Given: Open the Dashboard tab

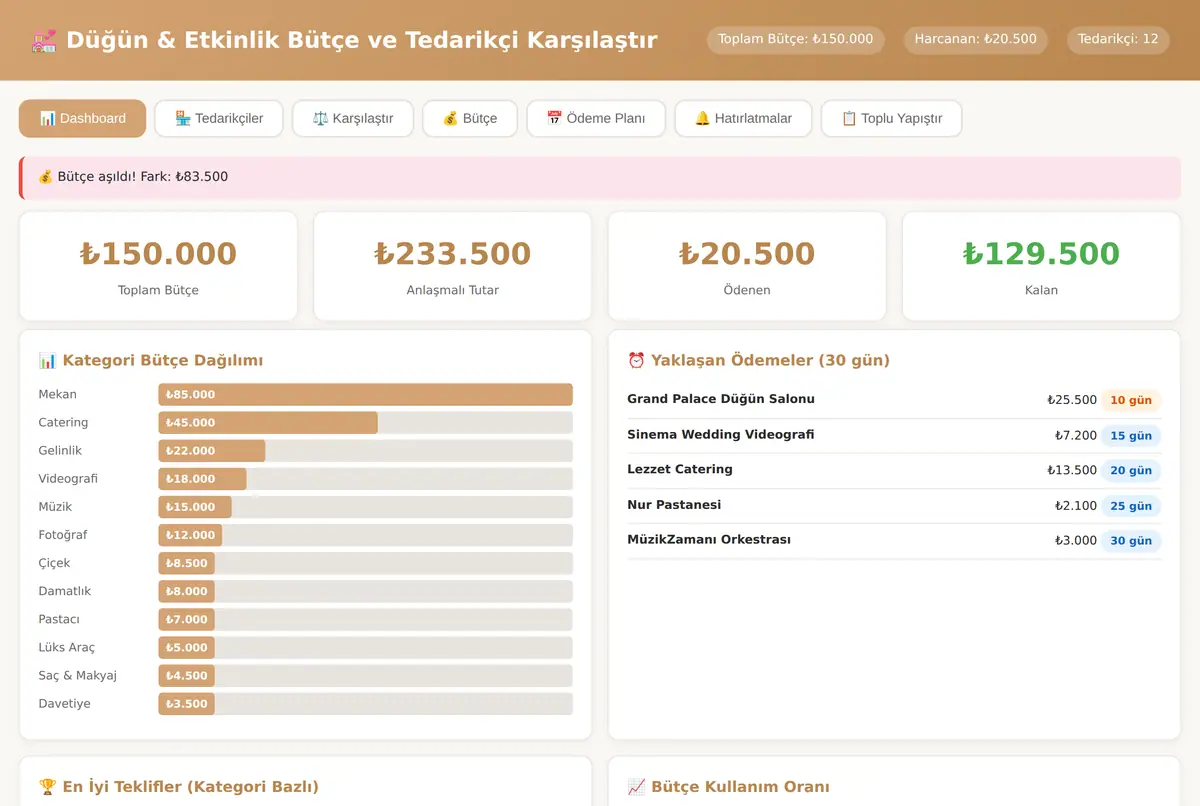Looking at the screenshot, I should [83, 118].
